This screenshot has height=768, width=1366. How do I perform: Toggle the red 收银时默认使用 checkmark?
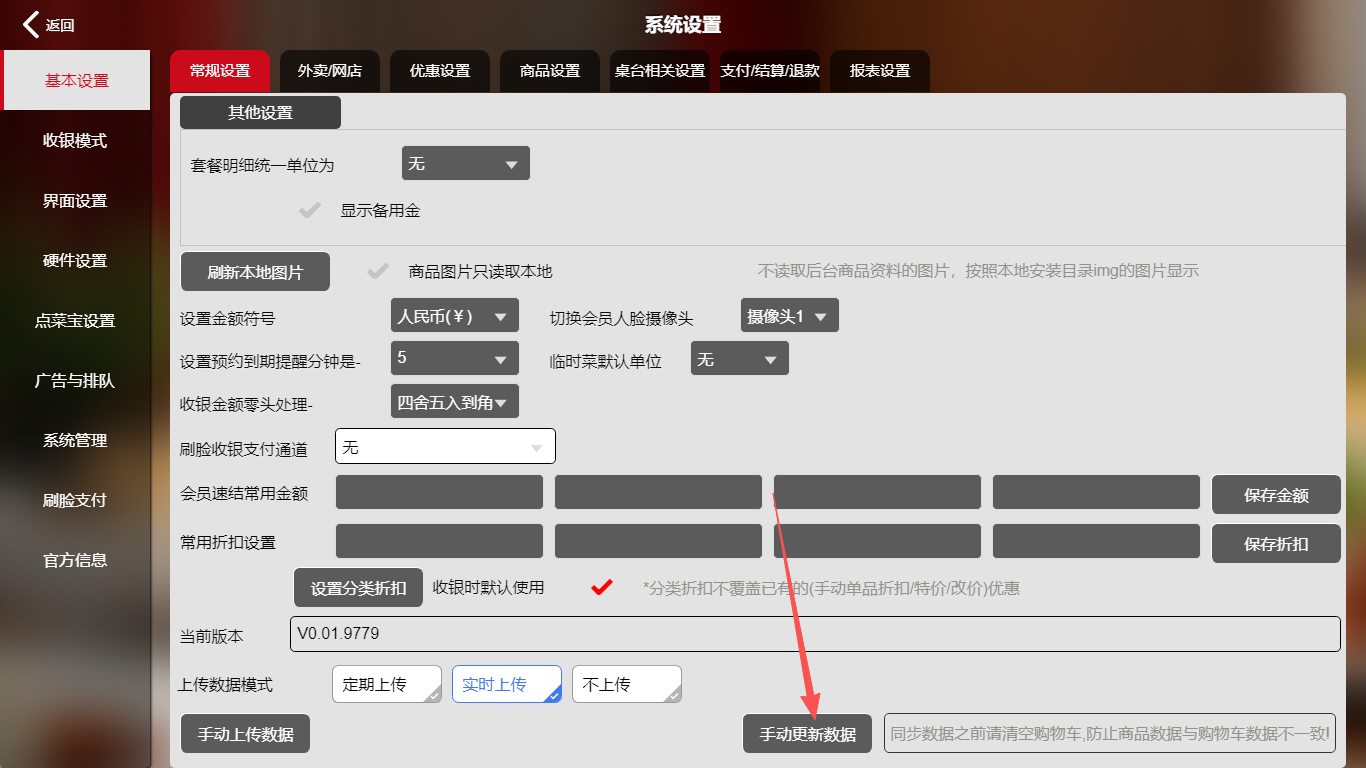[601, 587]
